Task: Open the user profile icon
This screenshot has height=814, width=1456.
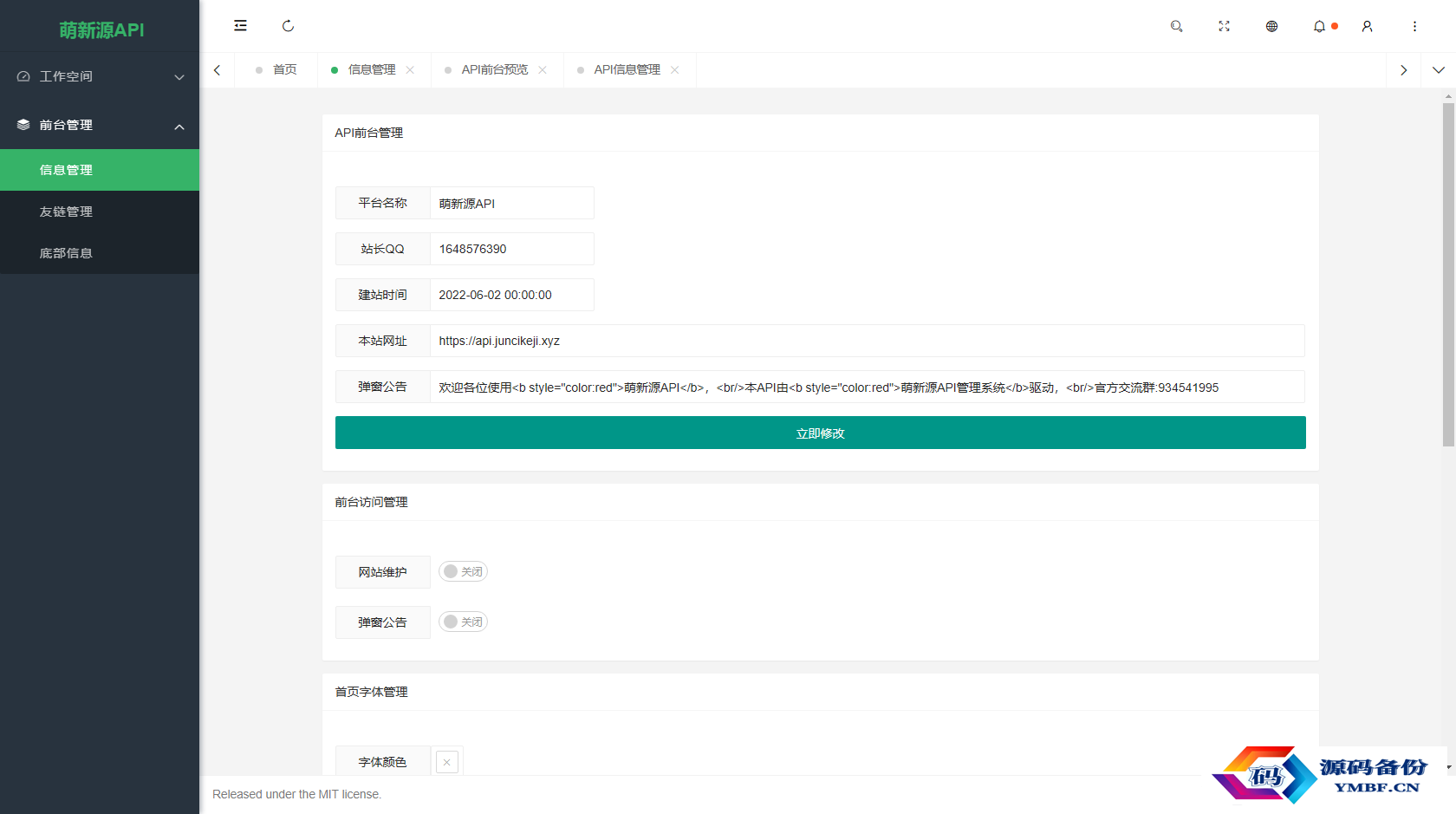Action: click(x=1367, y=26)
